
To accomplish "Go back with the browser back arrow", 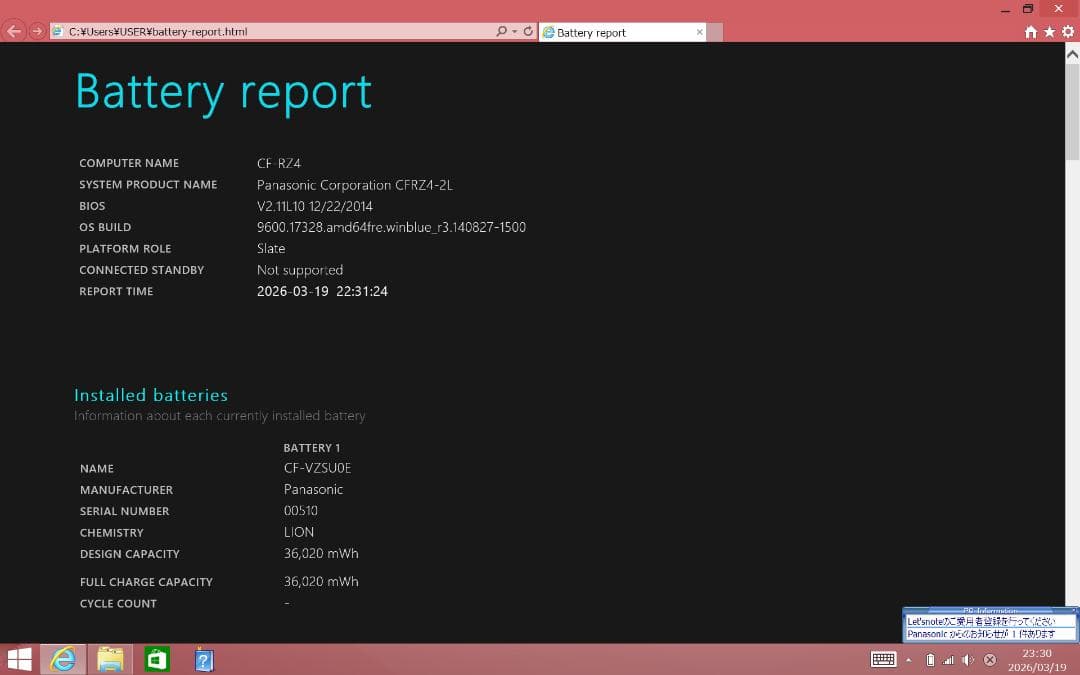I will point(14,31).
